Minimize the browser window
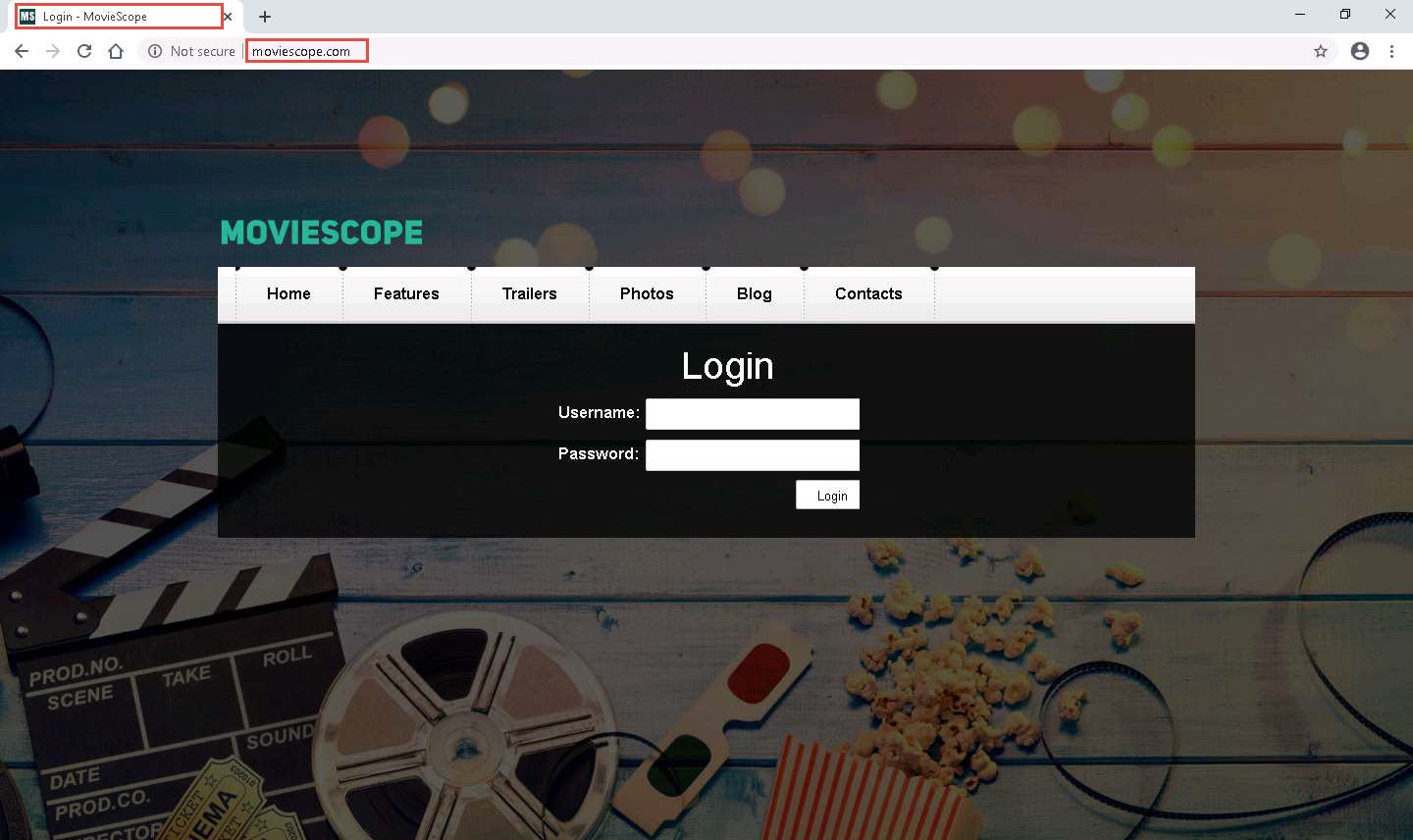Image resolution: width=1413 pixels, height=840 pixels. coord(1300,14)
